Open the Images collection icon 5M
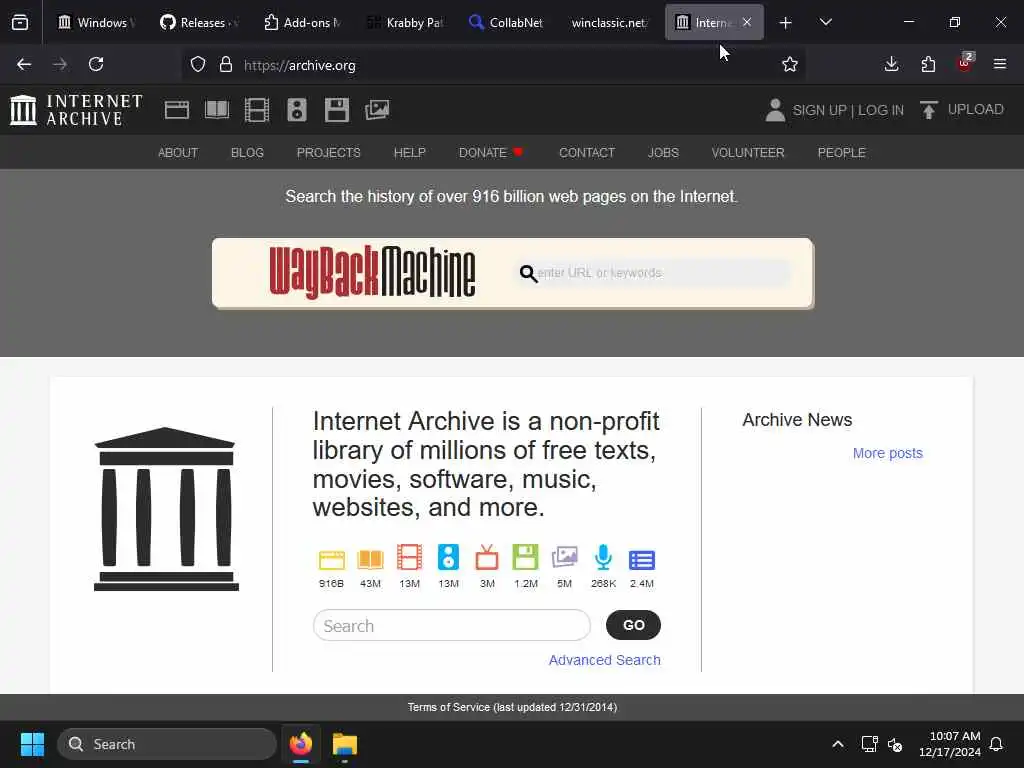The height and width of the screenshot is (768, 1024). point(565,558)
